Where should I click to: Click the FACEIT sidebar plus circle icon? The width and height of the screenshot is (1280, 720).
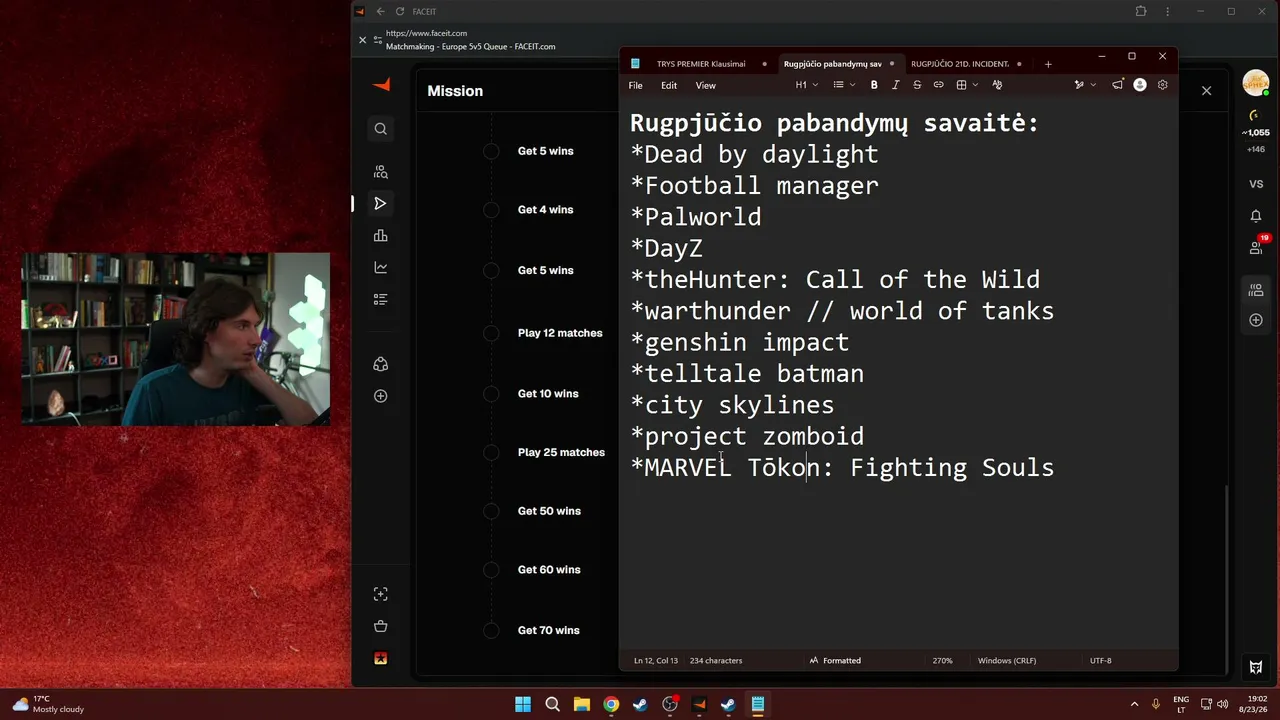pyautogui.click(x=380, y=396)
